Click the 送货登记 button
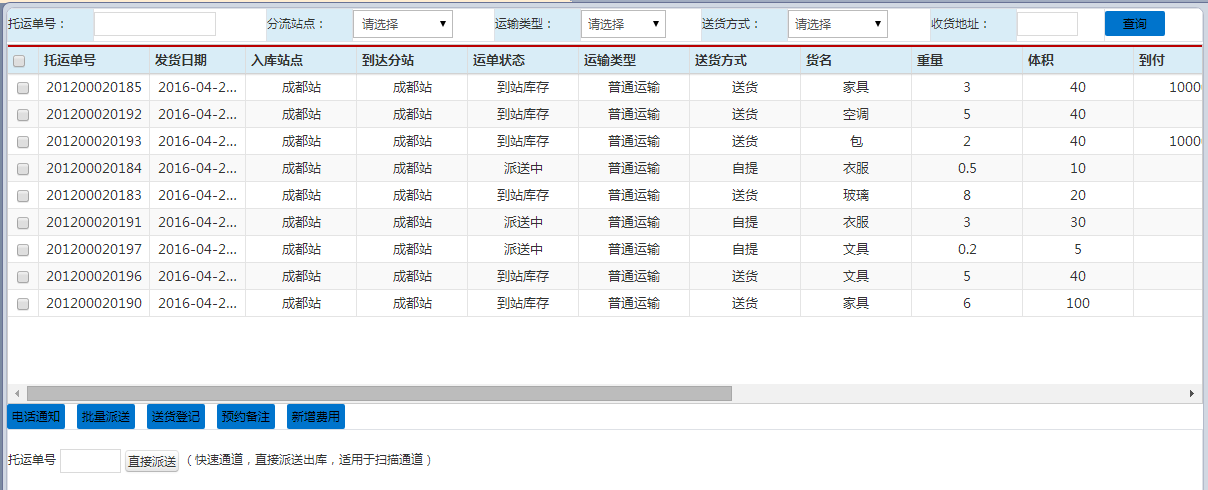Image resolution: width=1208 pixels, height=490 pixels. 175,416
